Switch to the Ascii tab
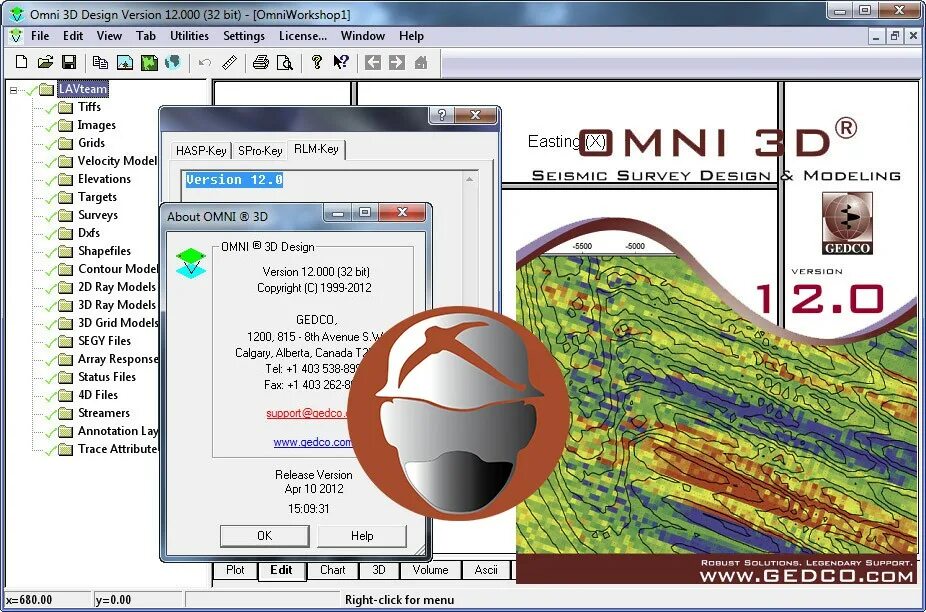The height and width of the screenshot is (612, 926). (x=486, y=570)
